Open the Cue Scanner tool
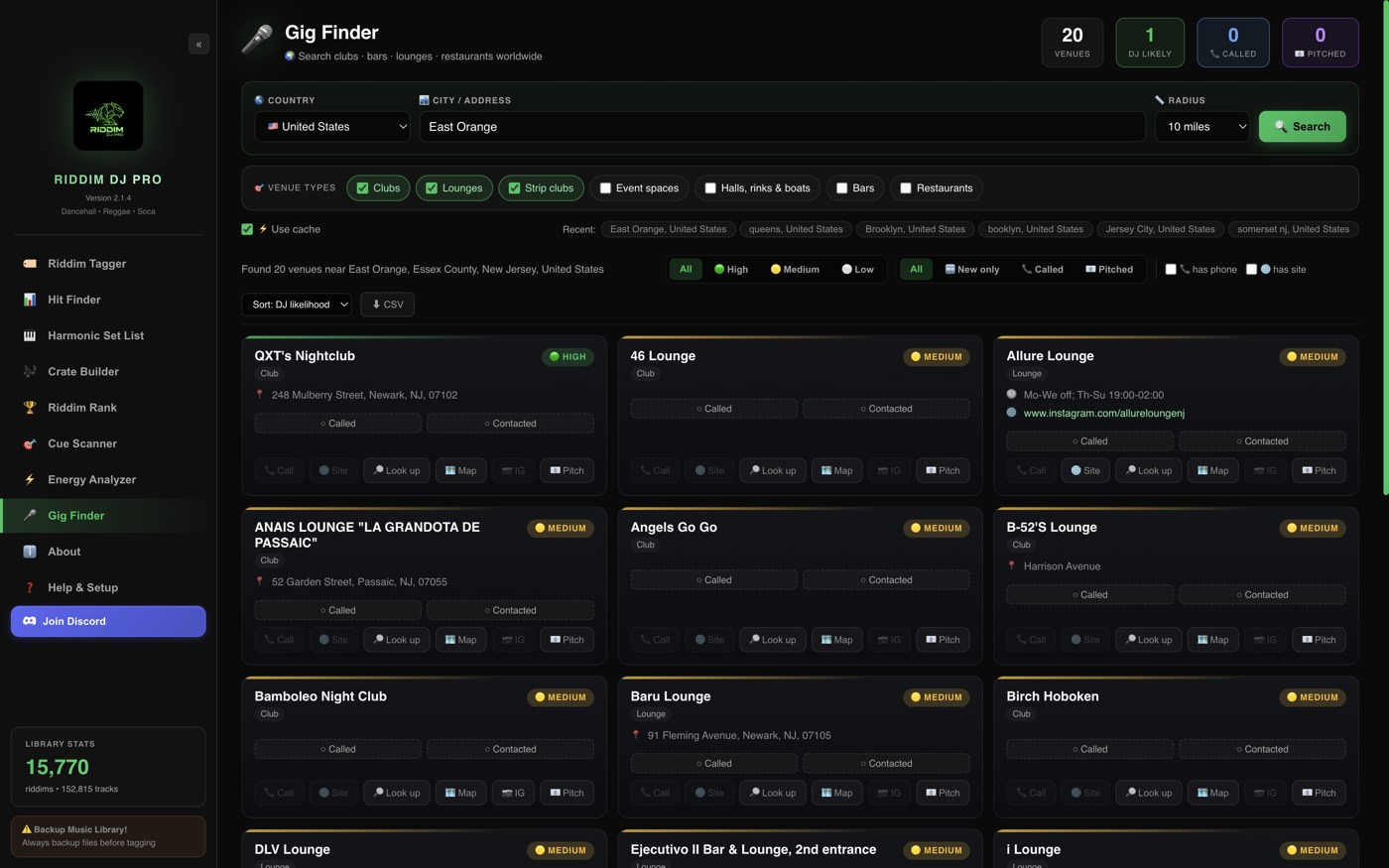Viewport: 1389px width, 868px height. pos(108,443)
